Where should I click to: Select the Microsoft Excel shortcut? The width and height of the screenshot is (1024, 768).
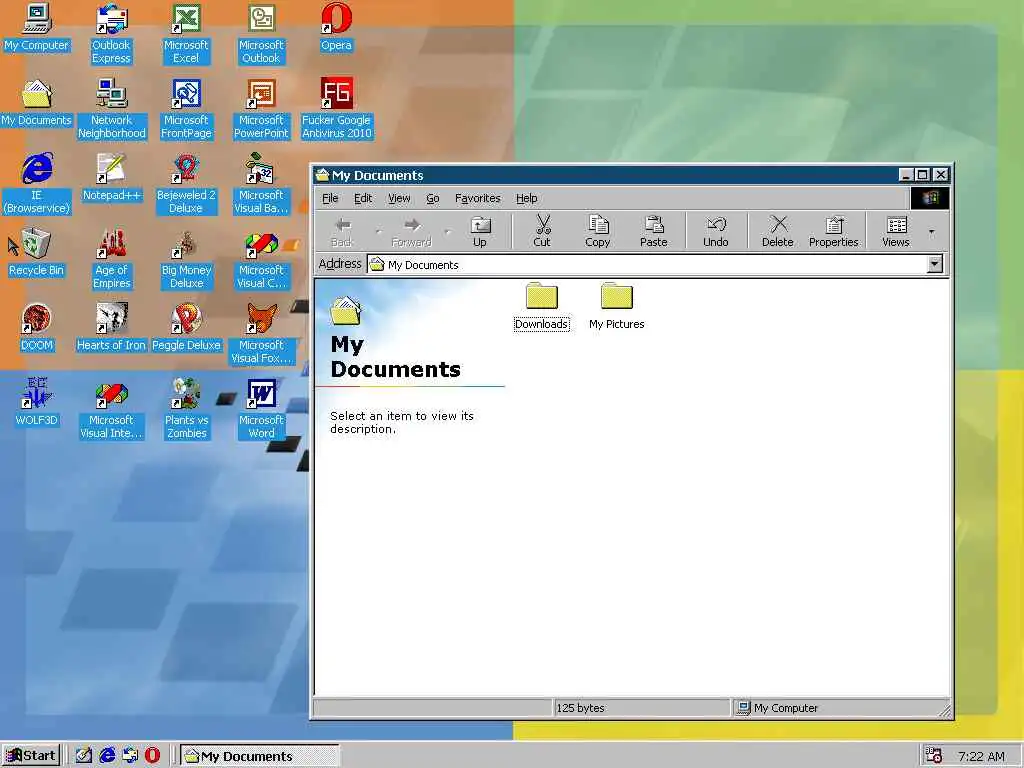coord(186,33)
